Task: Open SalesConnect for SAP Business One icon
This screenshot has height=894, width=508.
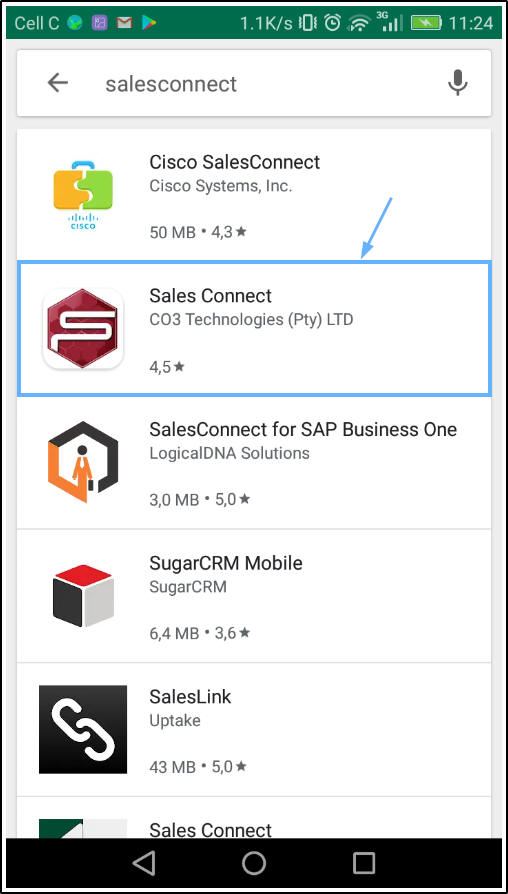Action: (83, 462)
